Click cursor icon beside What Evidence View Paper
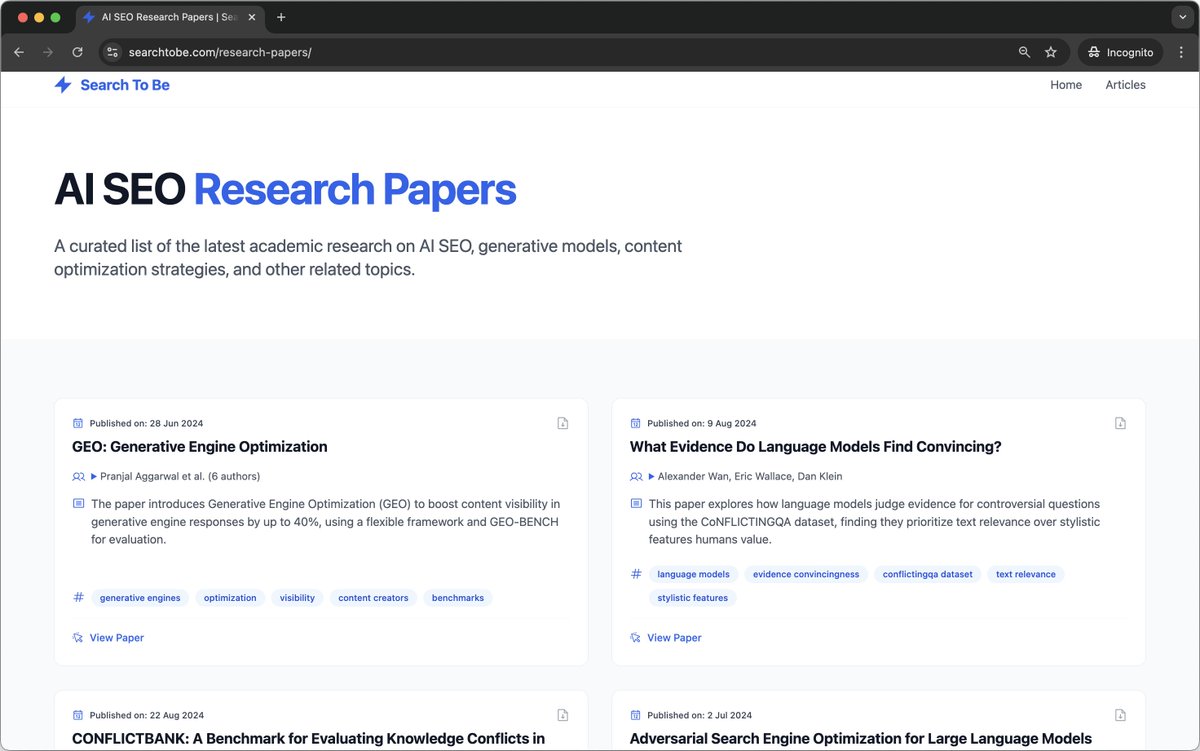 636,638
